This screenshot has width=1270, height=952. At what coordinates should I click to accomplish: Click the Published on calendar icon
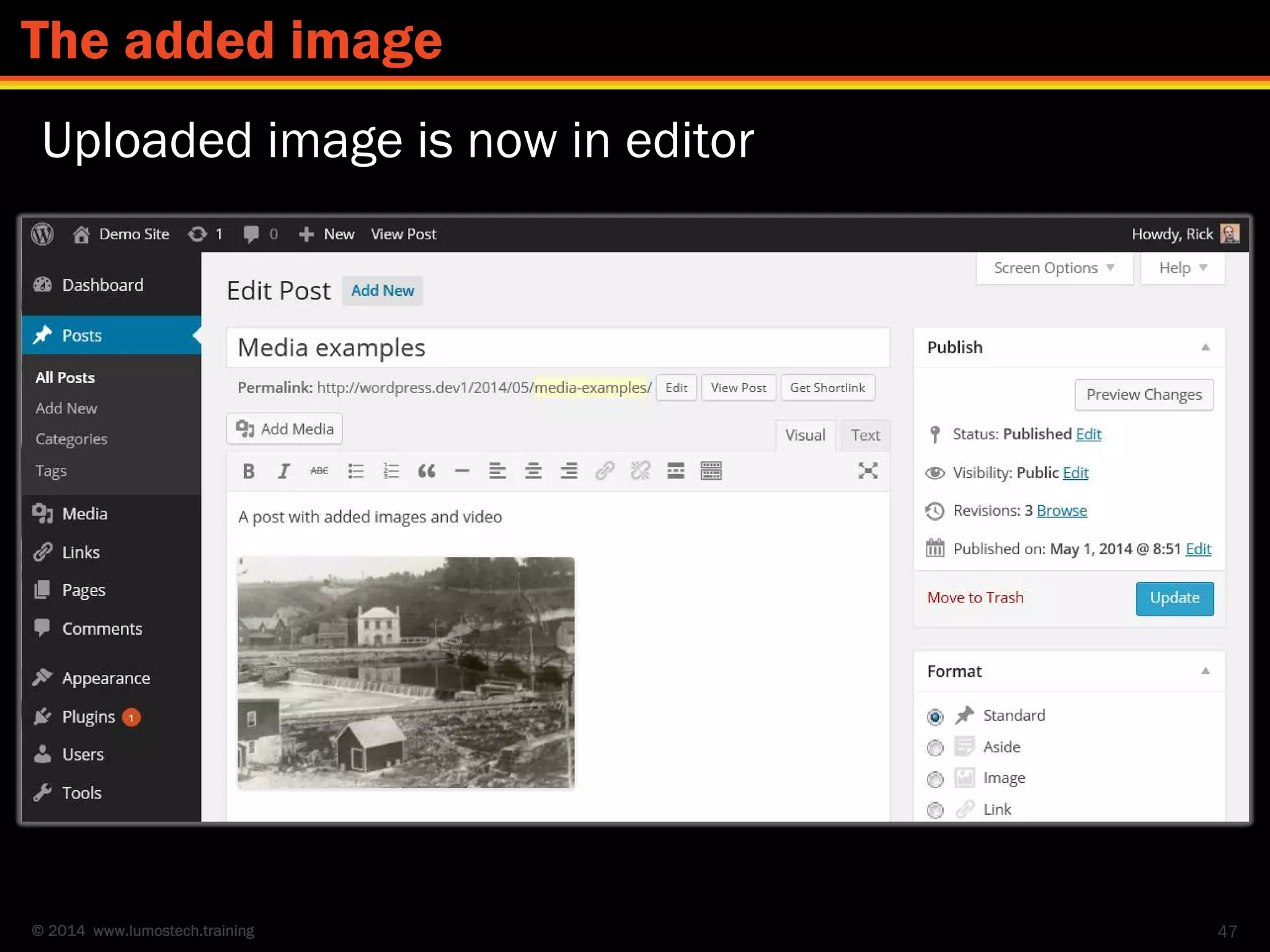click(x=935, y=549)
